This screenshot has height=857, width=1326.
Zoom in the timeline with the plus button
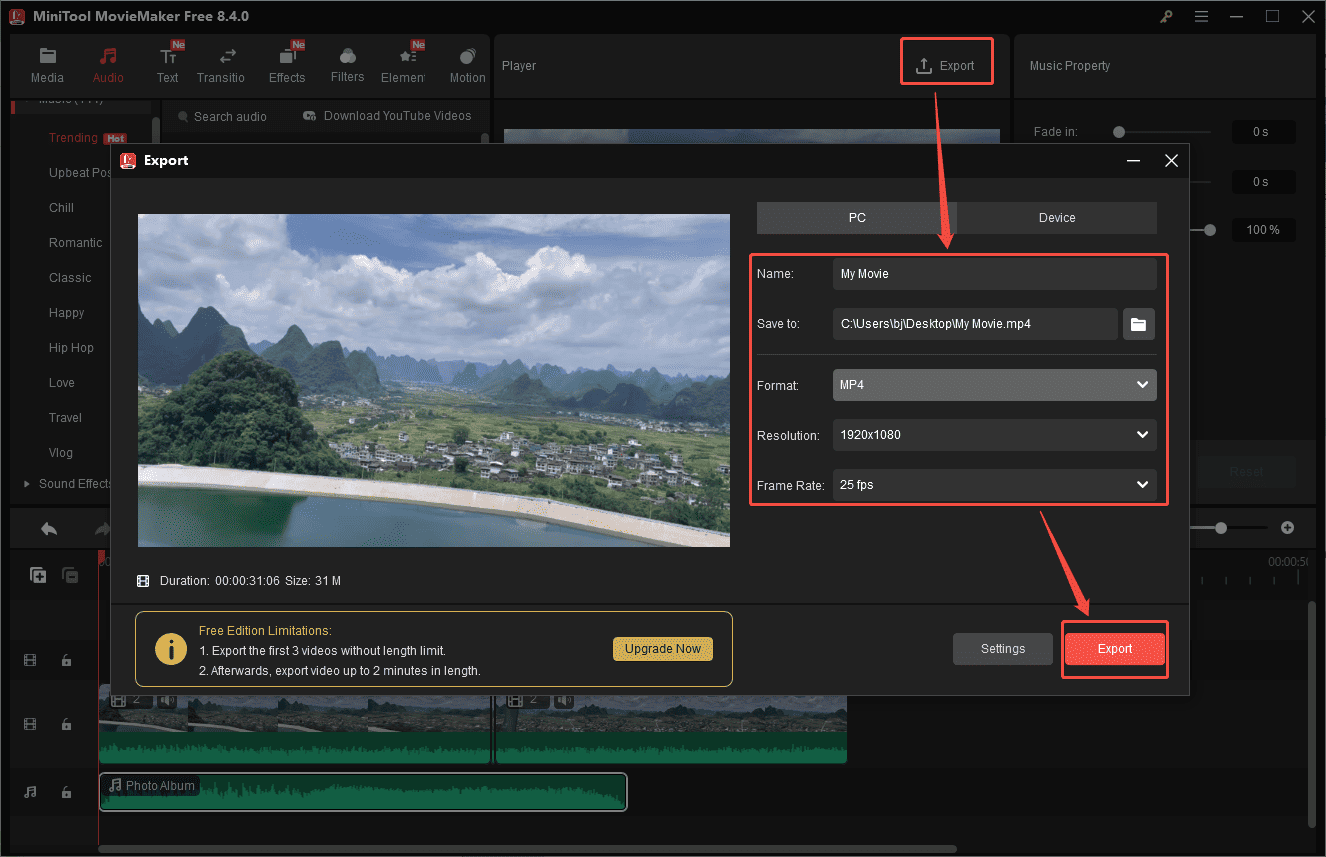pyautogui.click(x=1288, y=527)
